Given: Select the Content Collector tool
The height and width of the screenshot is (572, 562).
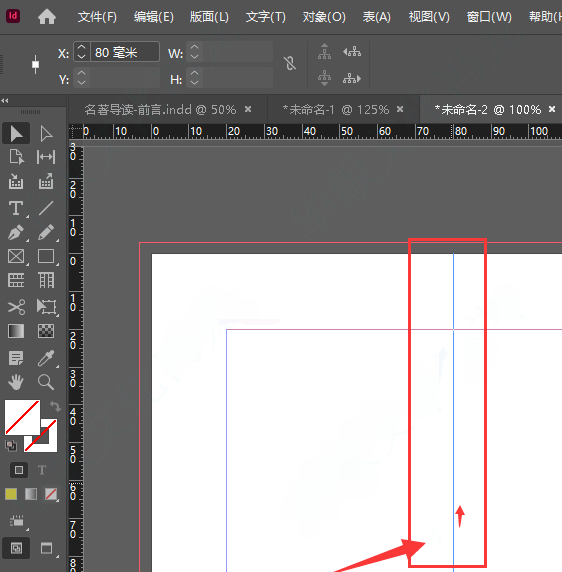Looking at the screenshot, I should coord(16,181).
